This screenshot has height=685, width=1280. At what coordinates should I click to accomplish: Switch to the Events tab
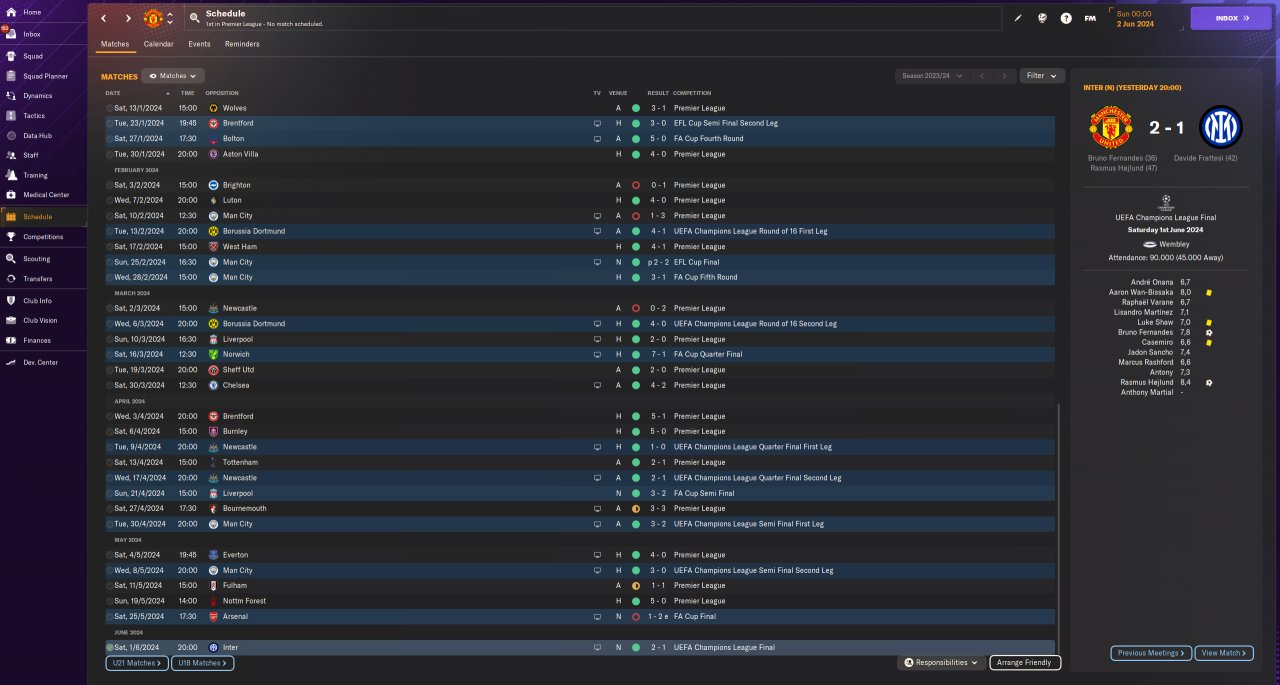click(199, 44)
